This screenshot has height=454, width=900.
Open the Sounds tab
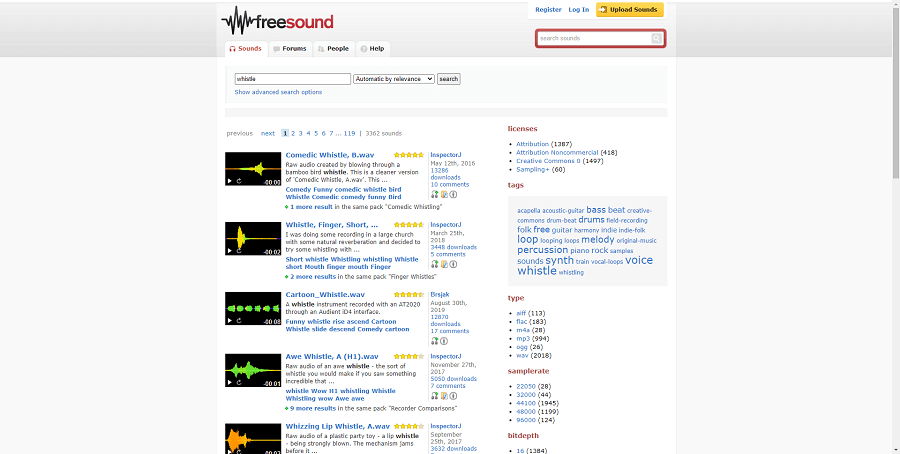[245, 49]
